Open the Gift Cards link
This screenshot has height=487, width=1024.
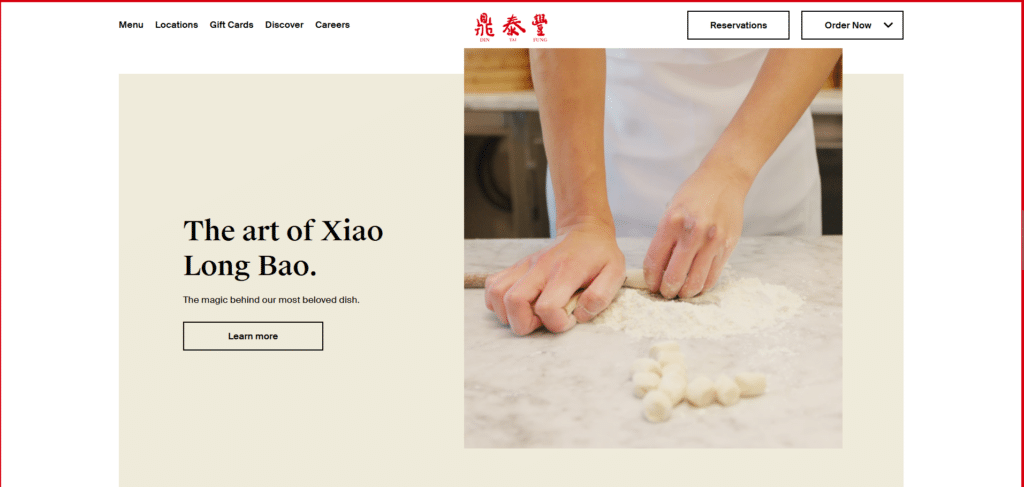(231, 25)
